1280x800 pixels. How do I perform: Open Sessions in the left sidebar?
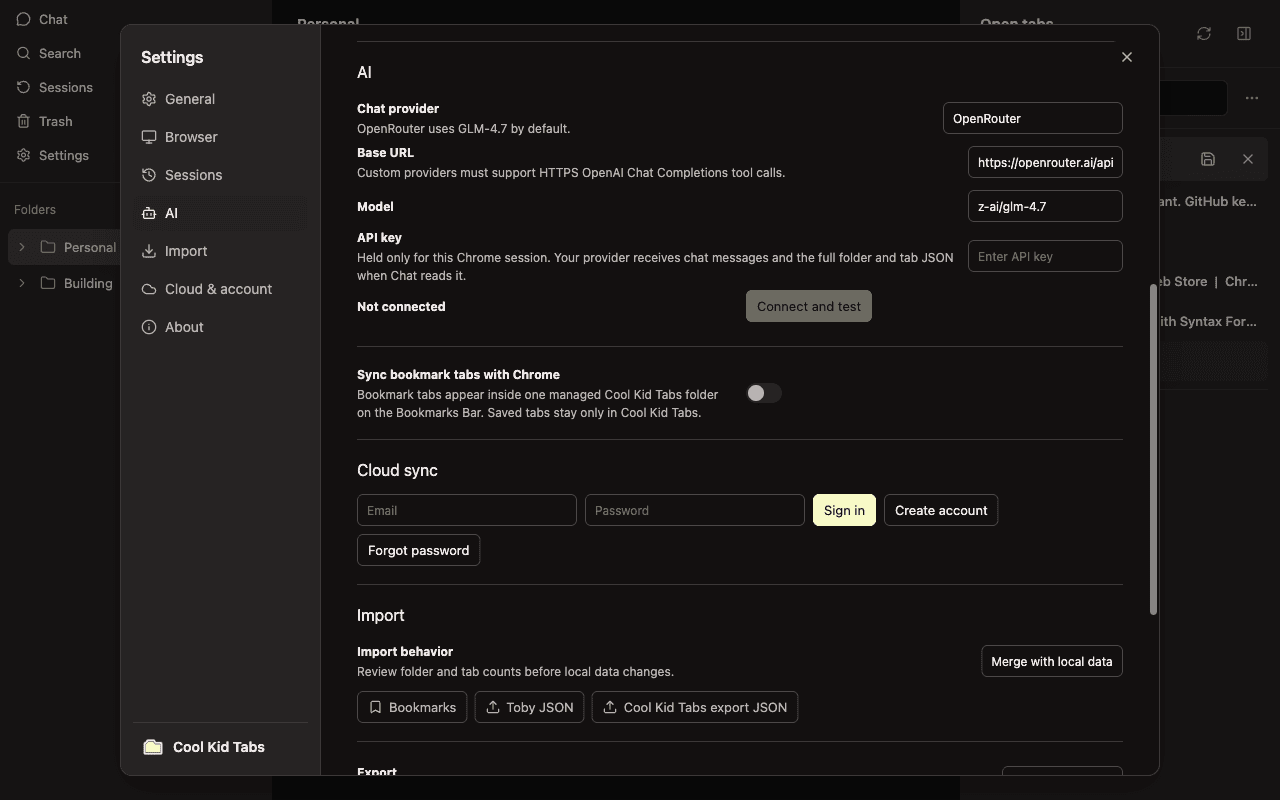tap(65, 87)
